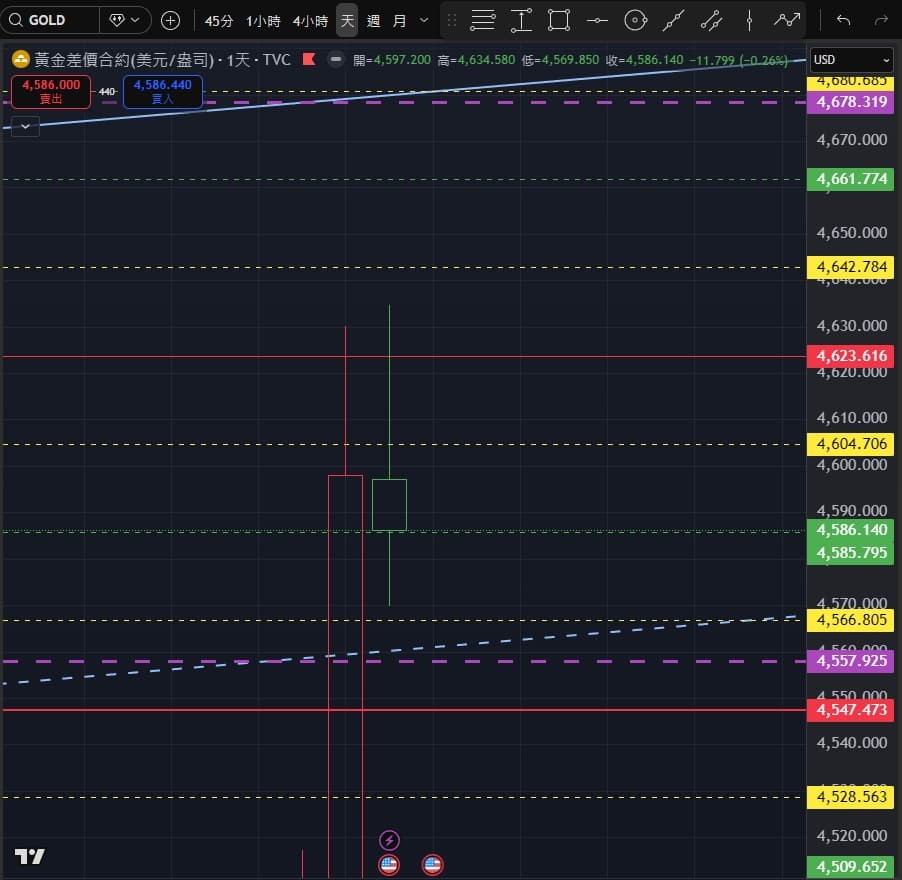The width and height of the screenshot is (902, 880).
Task: Switch to the 4小時 timeframe
Action: 310,21
